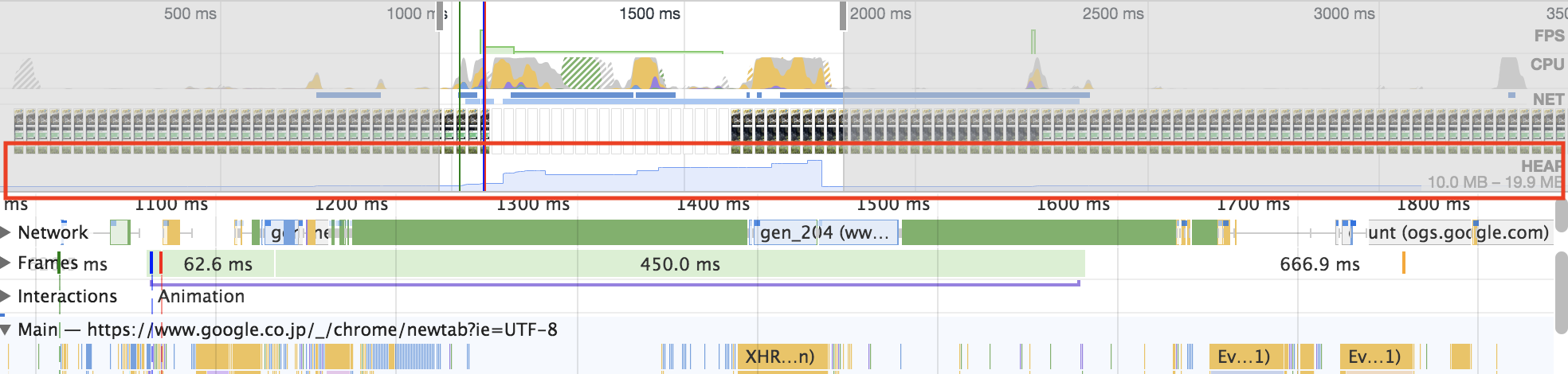Click the 1400 ms detail ruler mark
The width and height of the screenshot is (1568, 374).
pyautogui.click(x=712, y=205)
